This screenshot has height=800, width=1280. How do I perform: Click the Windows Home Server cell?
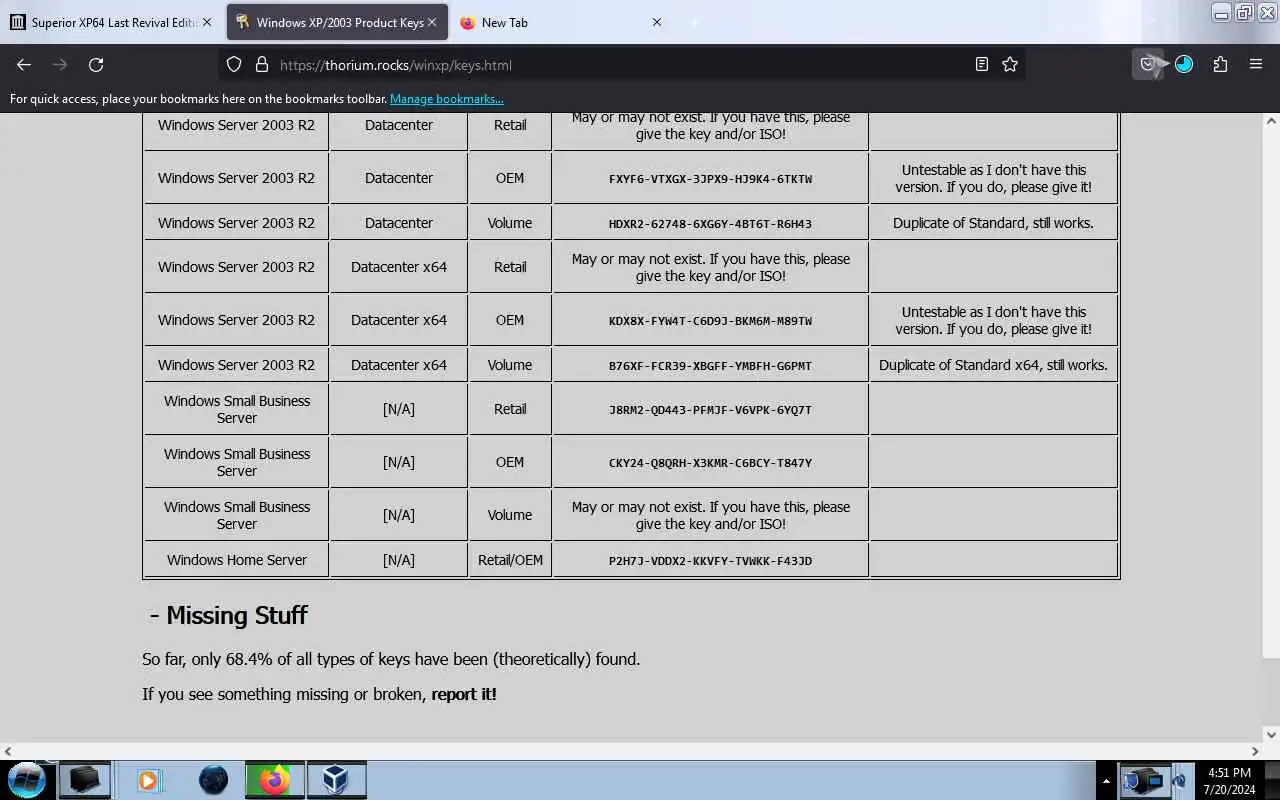(x=237, y=560)
